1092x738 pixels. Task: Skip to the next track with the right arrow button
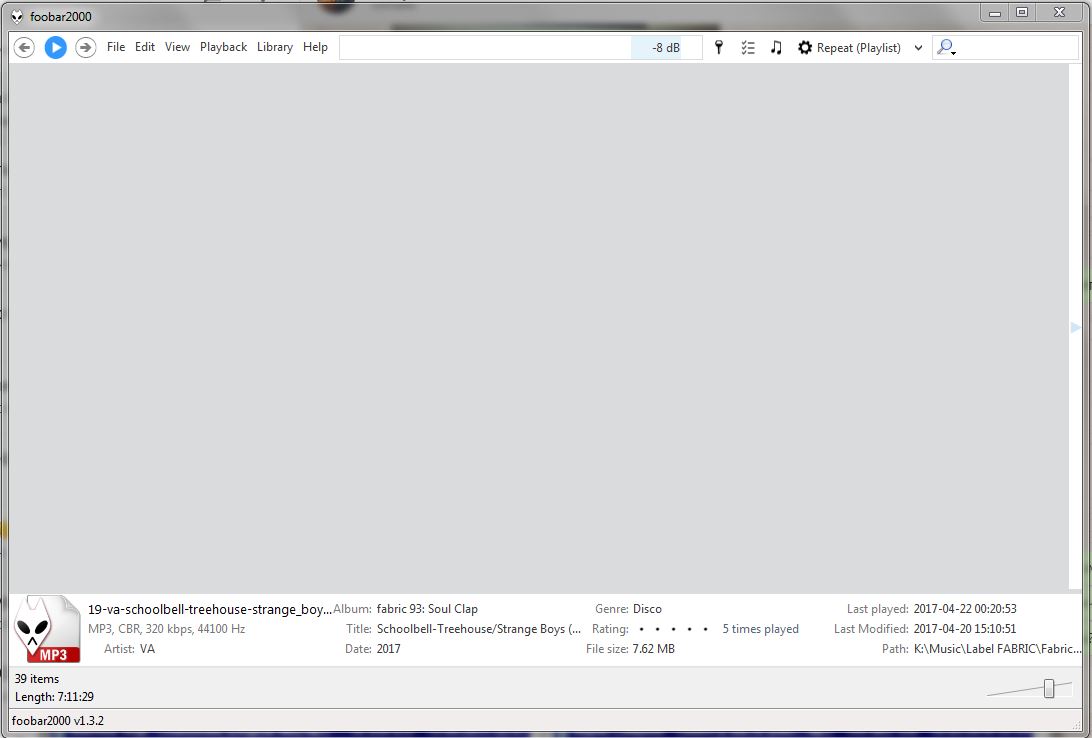(x=86, y=47)
